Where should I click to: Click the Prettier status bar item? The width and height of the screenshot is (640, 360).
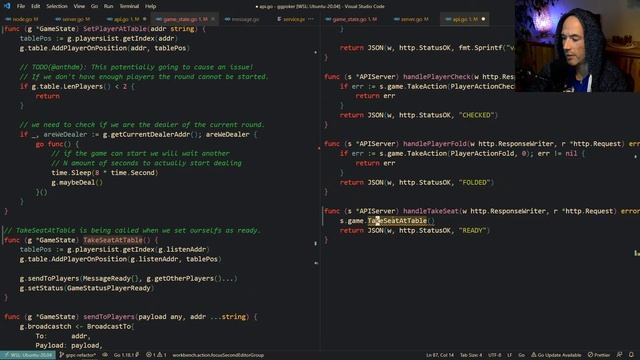(x=599, y=355)
